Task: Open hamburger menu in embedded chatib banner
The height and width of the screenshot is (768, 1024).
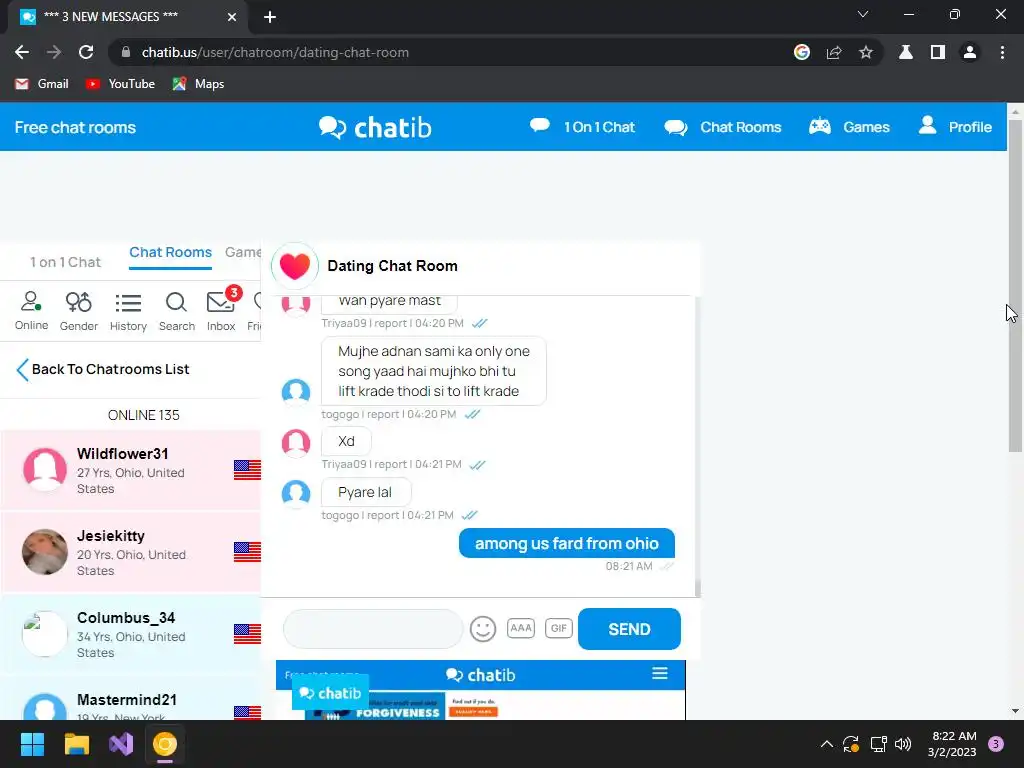Action: tap(660, 673)
